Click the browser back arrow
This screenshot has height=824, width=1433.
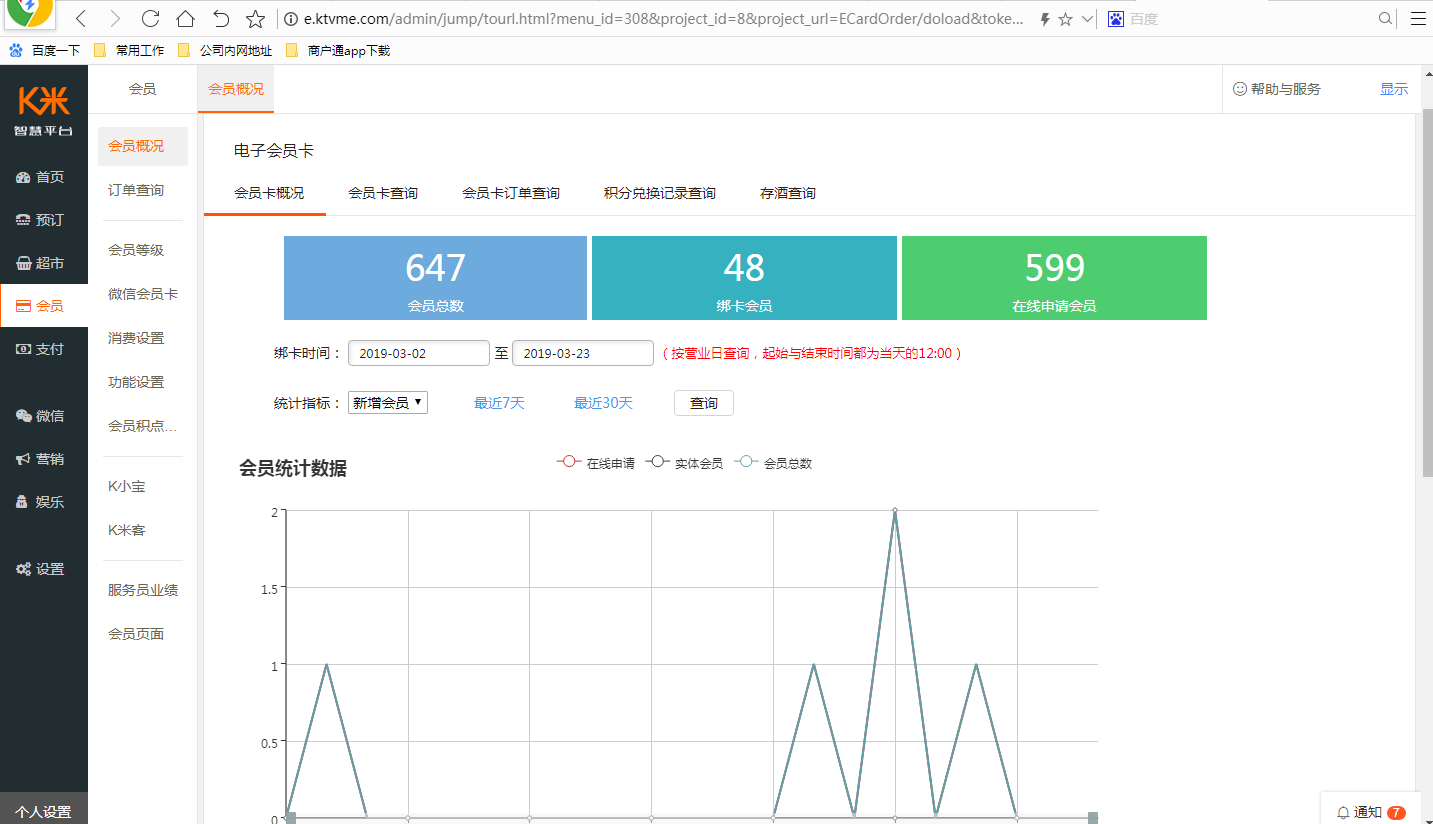pos(81,18)
